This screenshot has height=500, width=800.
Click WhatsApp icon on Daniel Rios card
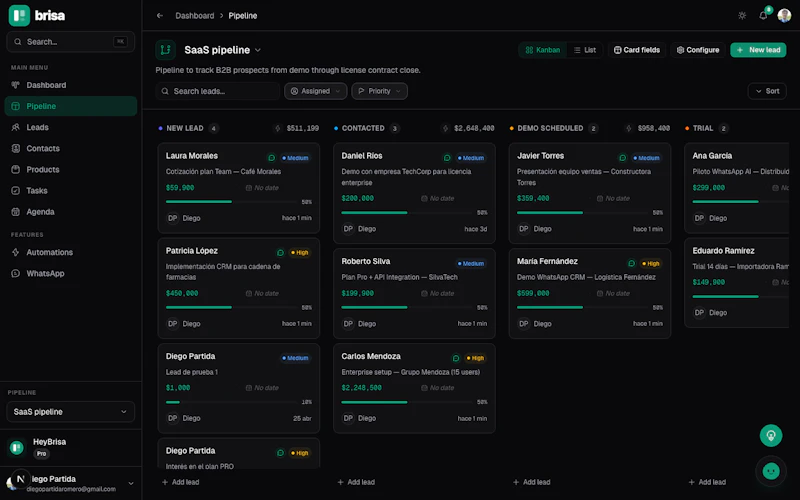pyautogui.click(x=447, y=158)
